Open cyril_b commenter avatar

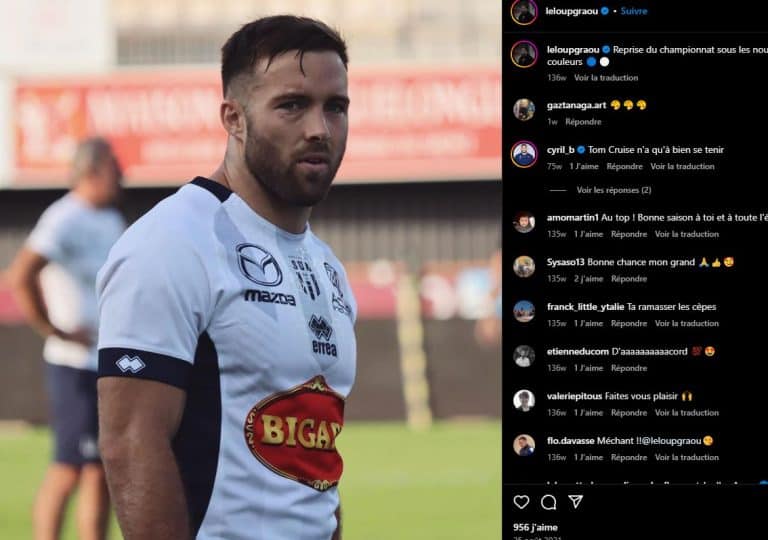pyautogui.click(x=524, y=154)
